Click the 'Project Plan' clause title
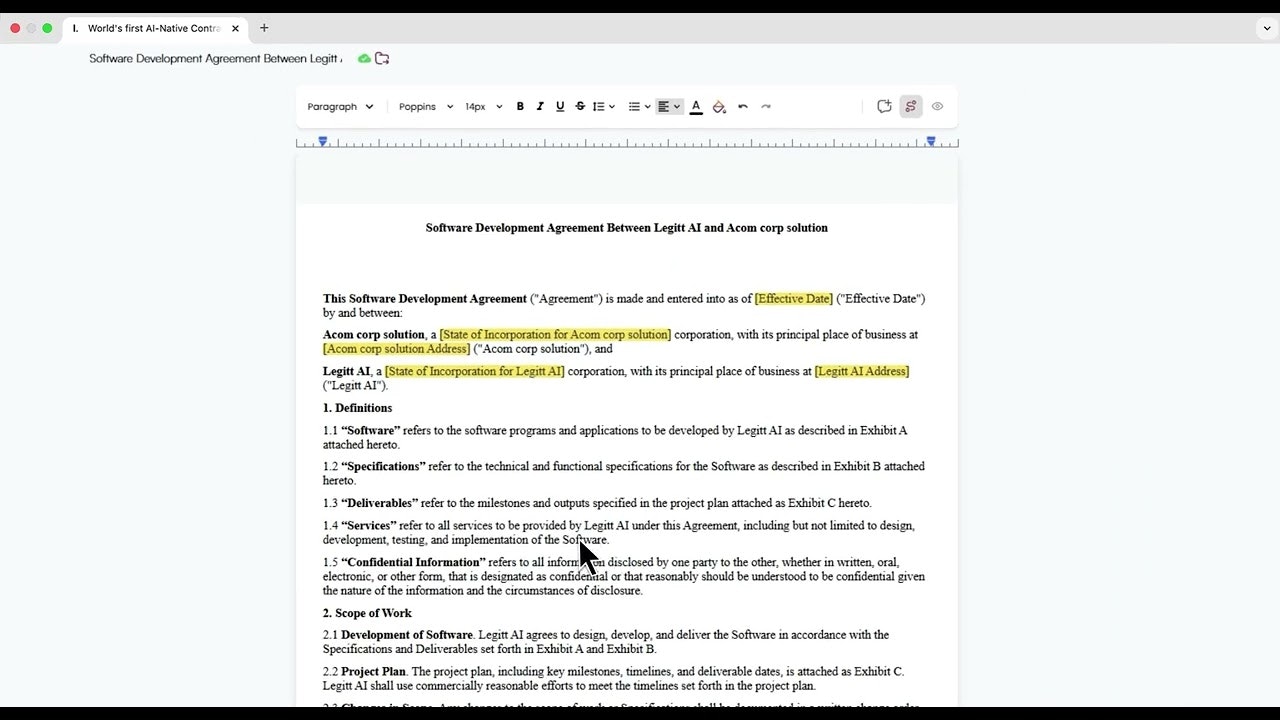Image resolution: width=1280 pixels, height=720 pixels. tap(373, 672)
